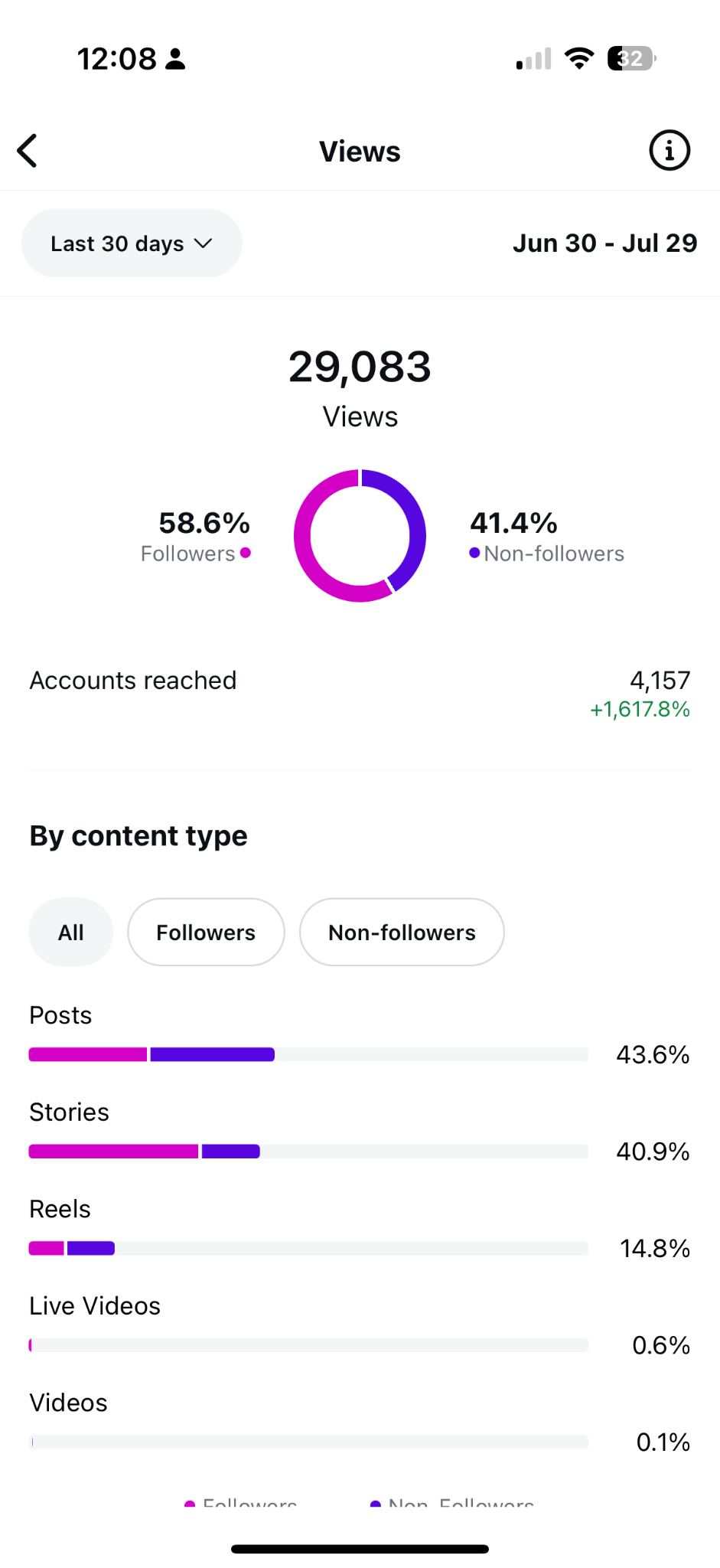Switch to the Non-followers filter tab
The image size is (720, 1568).
pyautogui.click(x=402, y=933)
